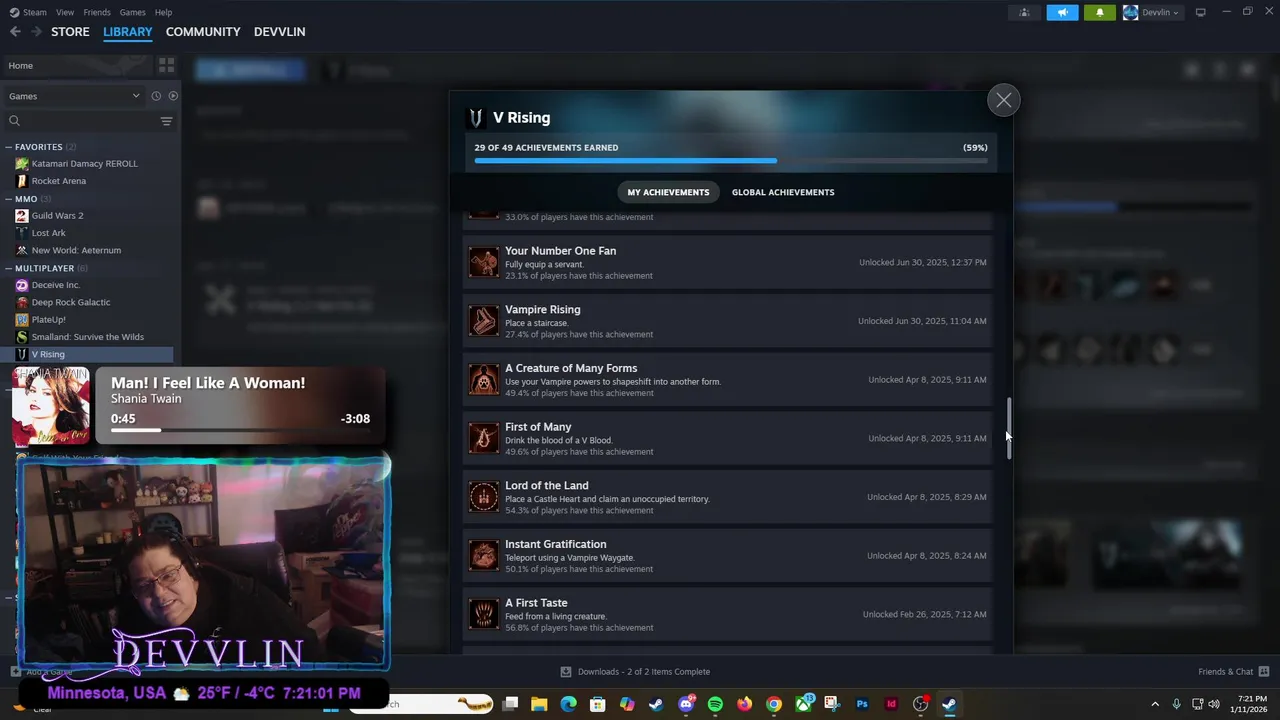Select Deep Rock Galactic in library
Viewport: 1280px width, 720px height.
pos(71,302)
